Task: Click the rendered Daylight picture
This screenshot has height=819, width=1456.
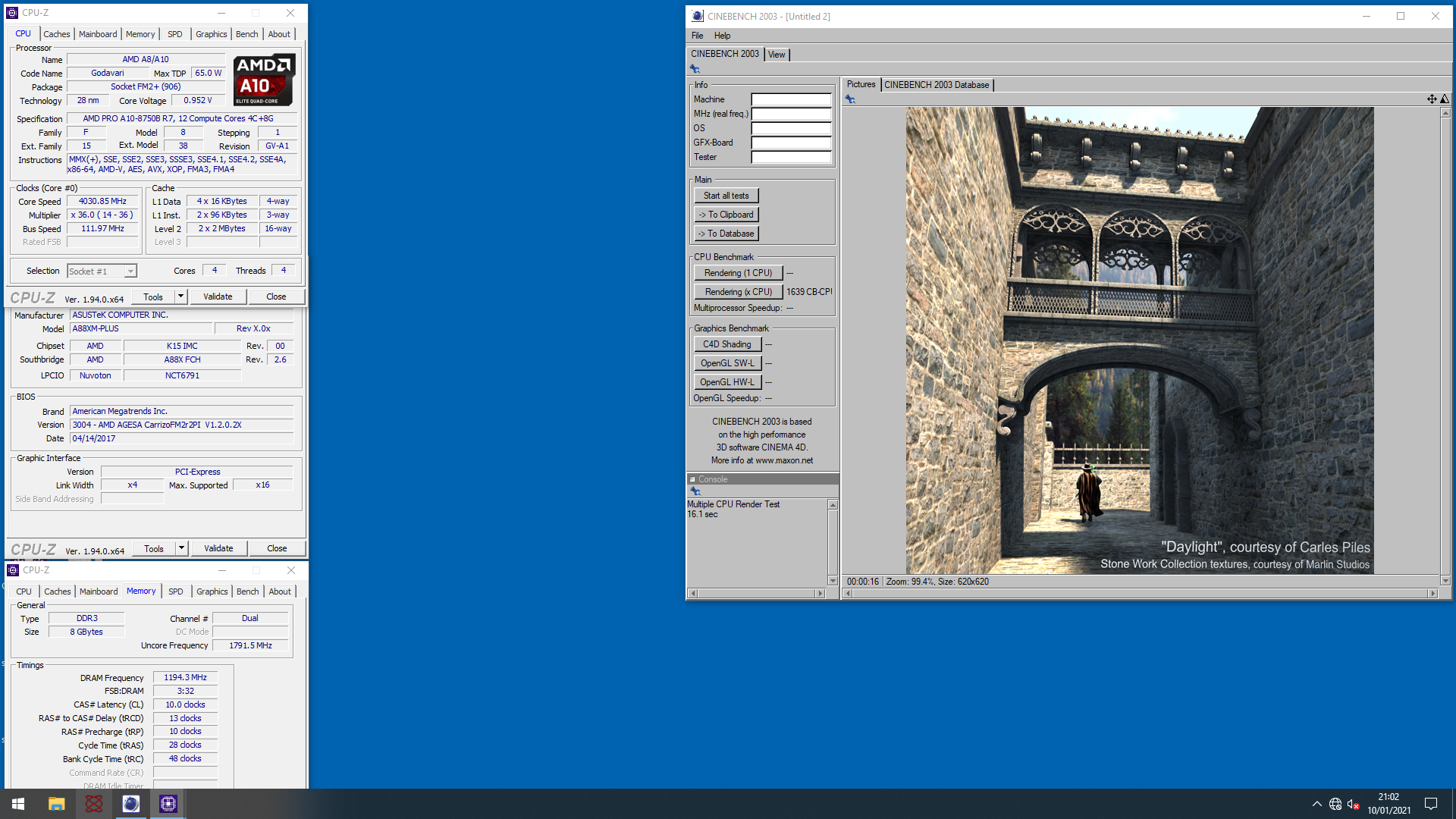Action: [1140, 340]
